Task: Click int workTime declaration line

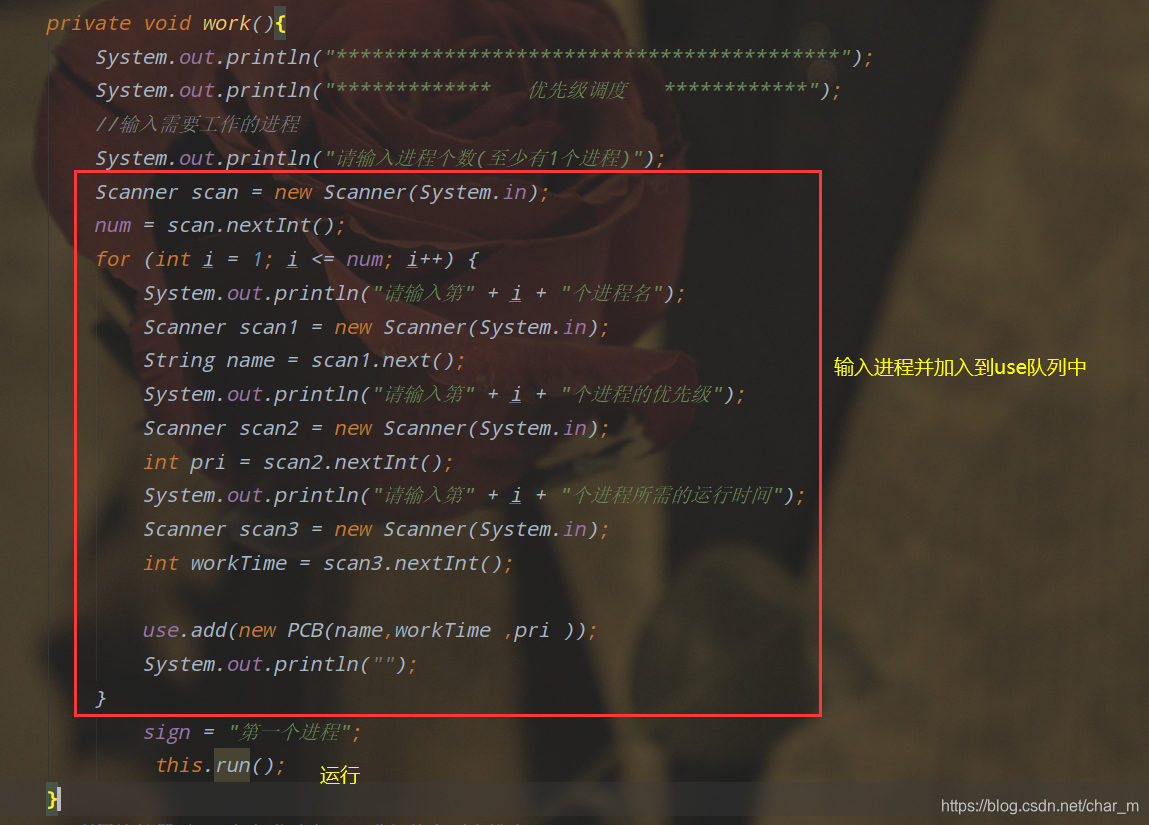Action: click(x=328, y=563)
